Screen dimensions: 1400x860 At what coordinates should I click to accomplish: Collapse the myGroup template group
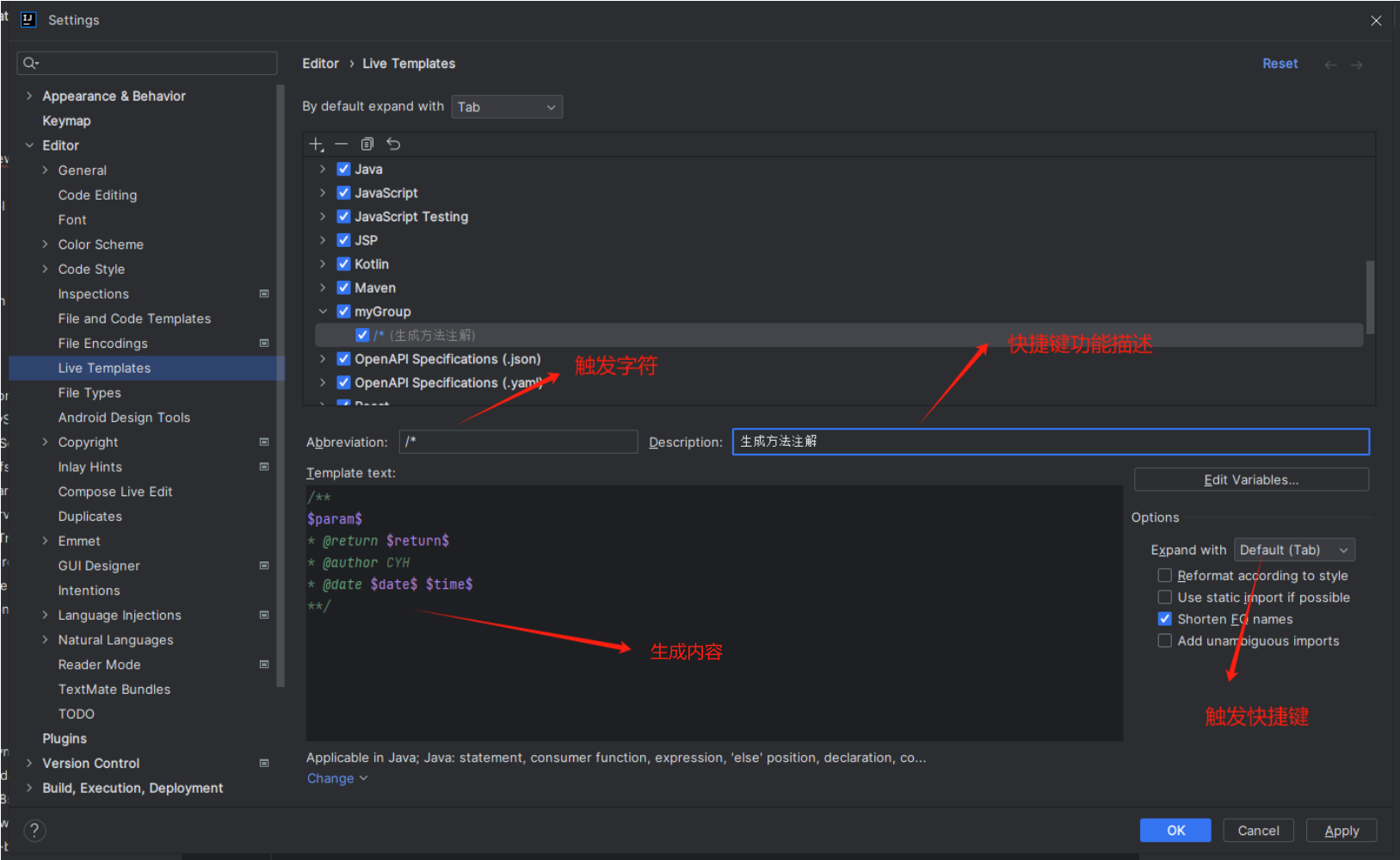coord(323,312)
